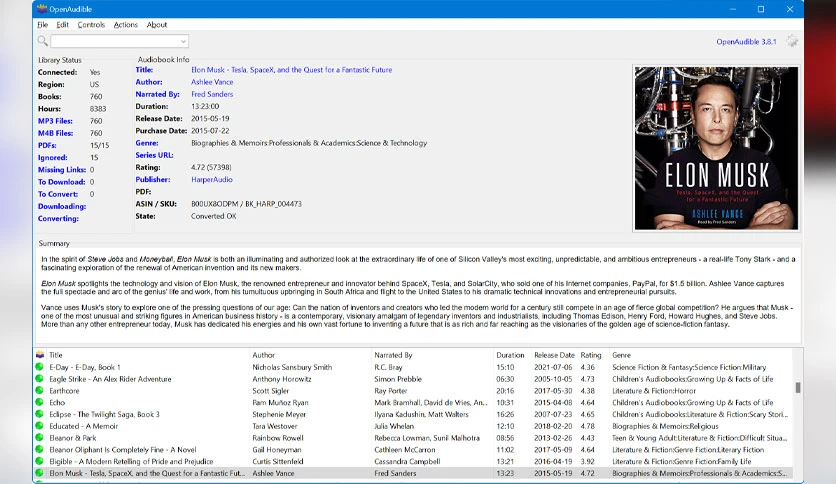
Task: Open the Actions menu
Action: (x=125, y=25)
